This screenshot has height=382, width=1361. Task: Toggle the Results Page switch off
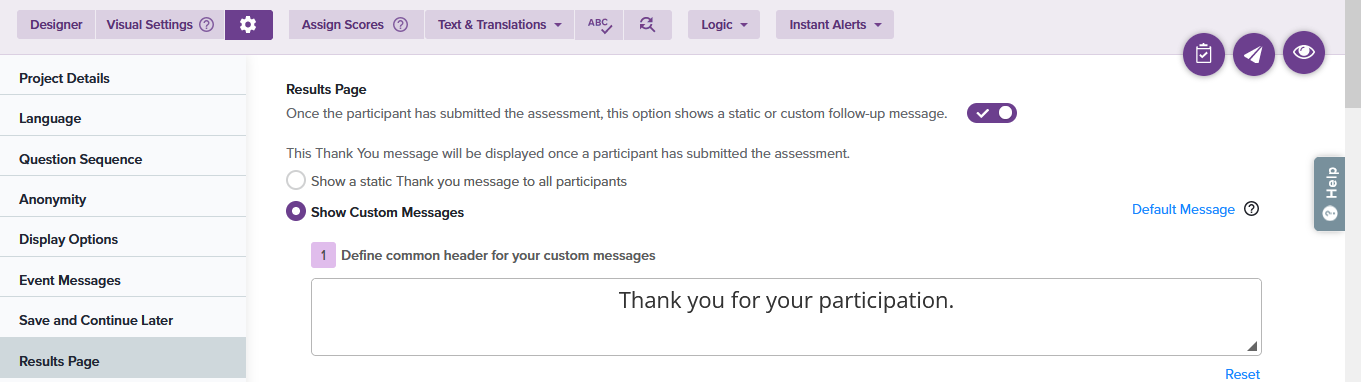pyautogui.click(x=991, y=113)
